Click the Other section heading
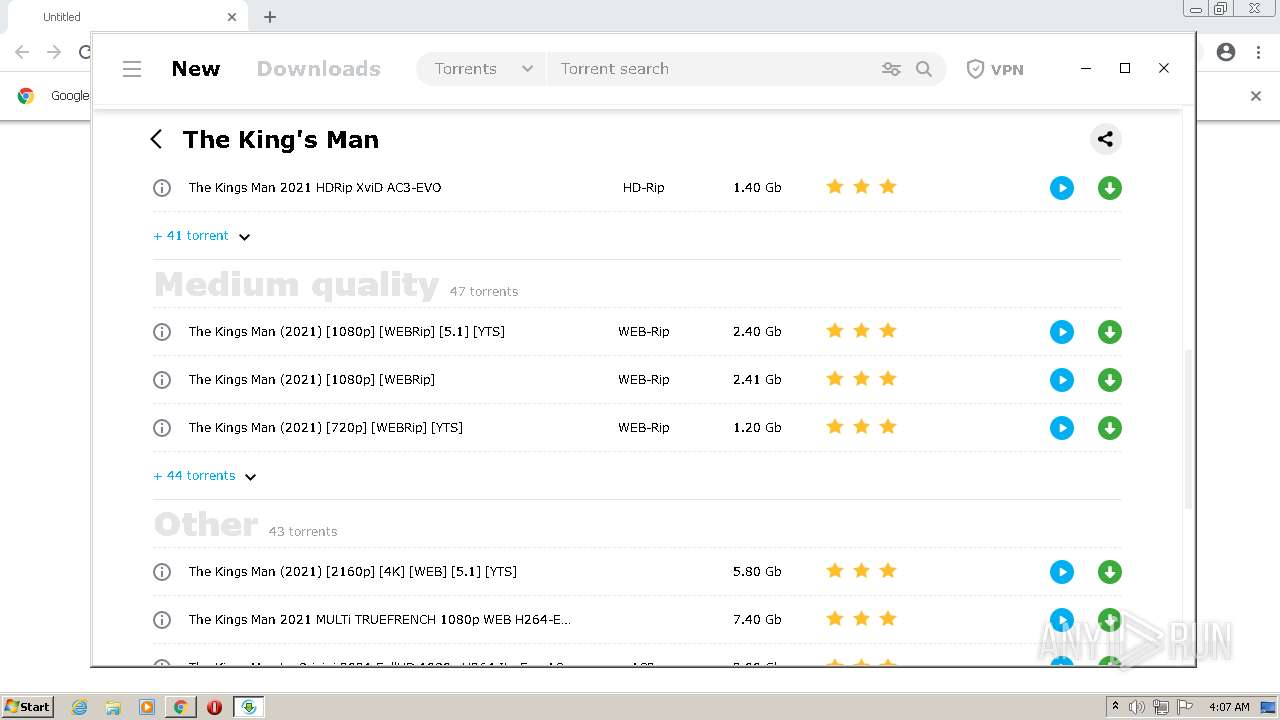 click(206, 525)
